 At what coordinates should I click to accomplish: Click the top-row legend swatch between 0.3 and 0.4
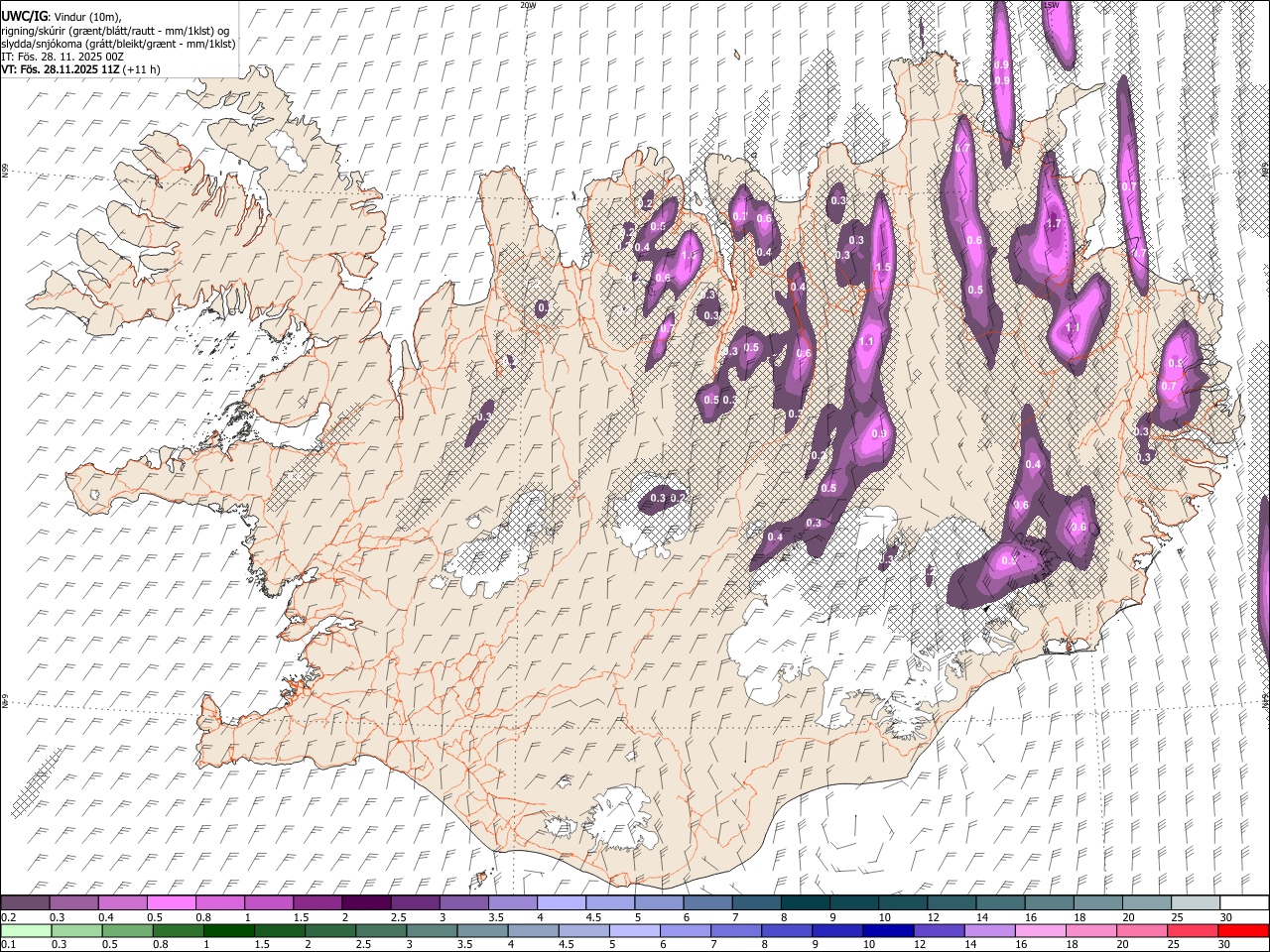point(73,902)
